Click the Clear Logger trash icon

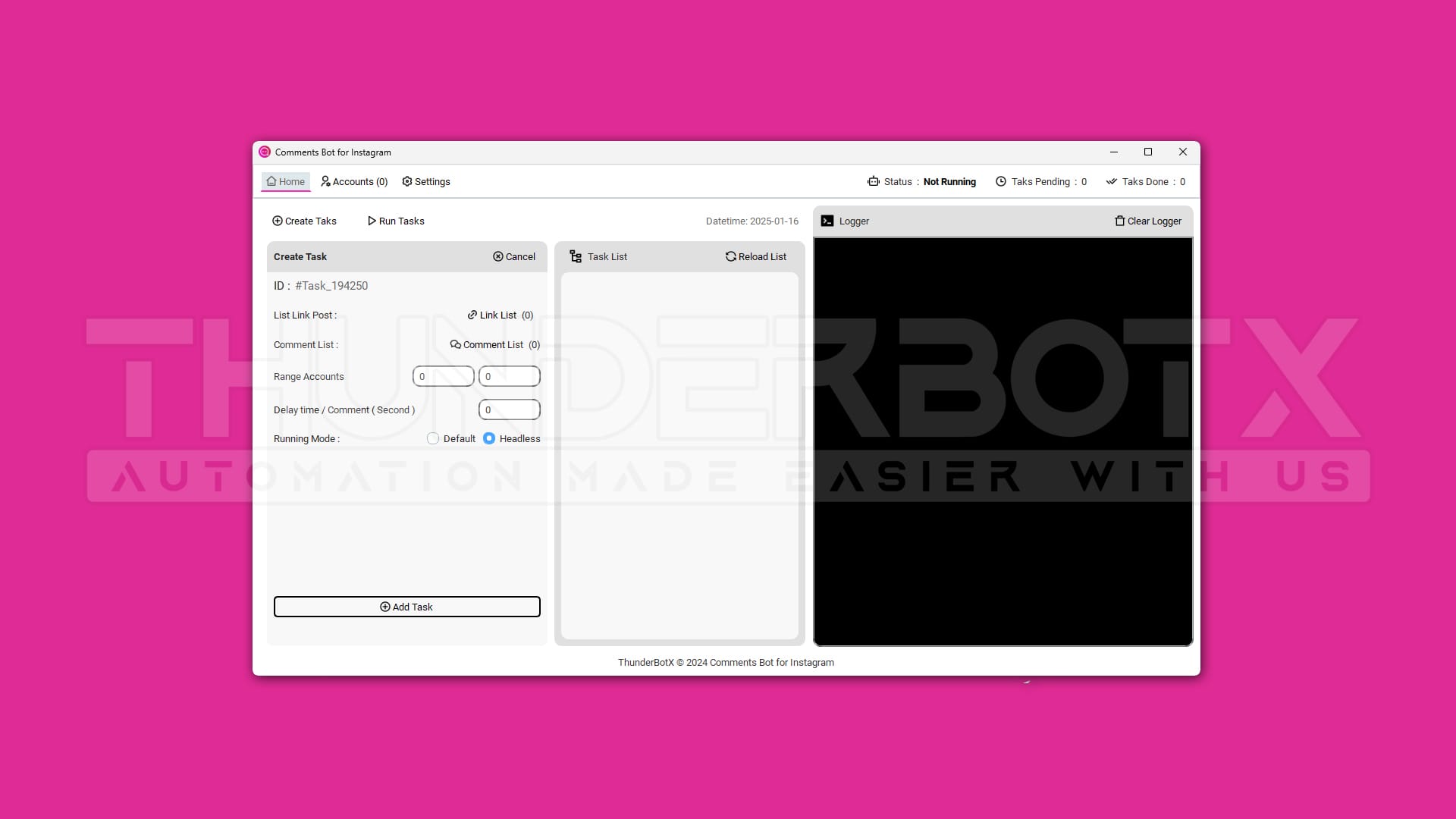coord(1120,221)
